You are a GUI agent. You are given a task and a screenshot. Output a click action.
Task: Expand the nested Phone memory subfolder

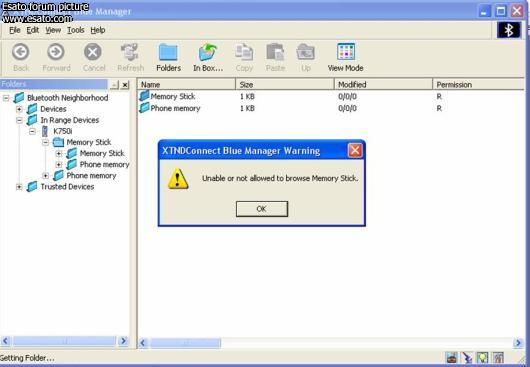pyautogui.click(x=59, y=165)
